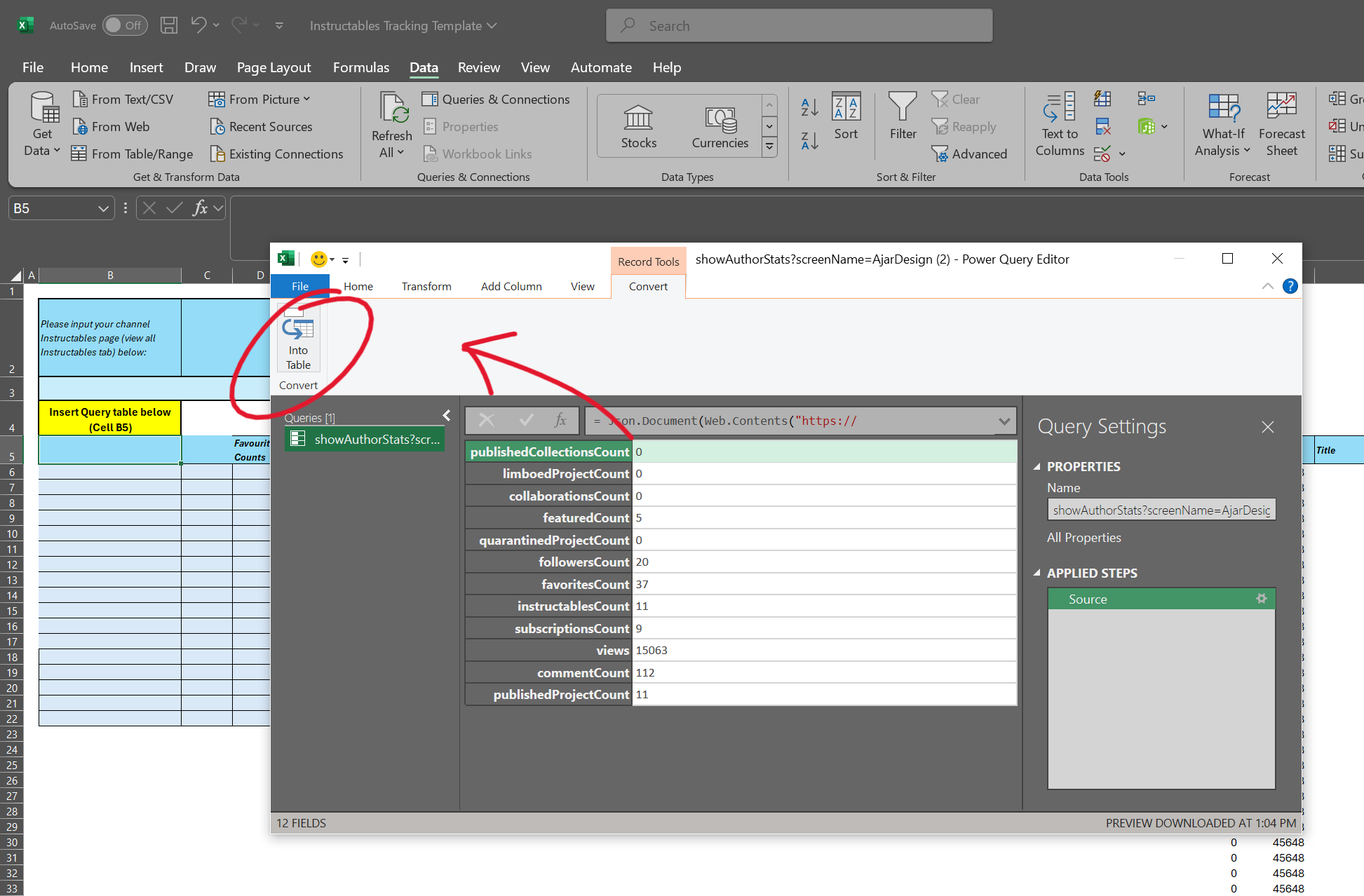Create a Forecast Sheet
This screenshot has width=1364, height=896.
(x=1281, y=125)
